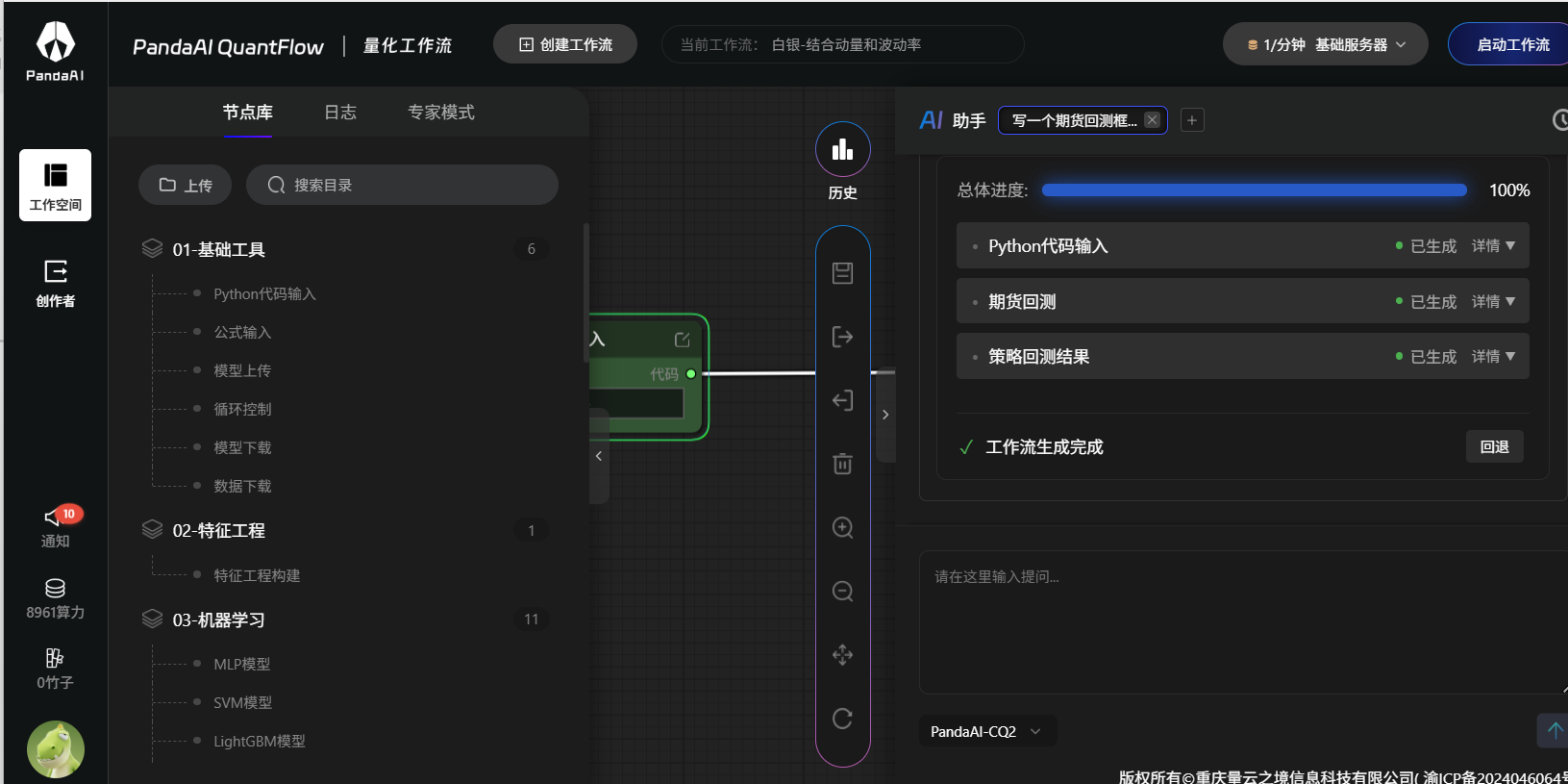Click the green 代码 output port on node
The height and width of the screenshot is (784, 1568).
click(691, 374)
